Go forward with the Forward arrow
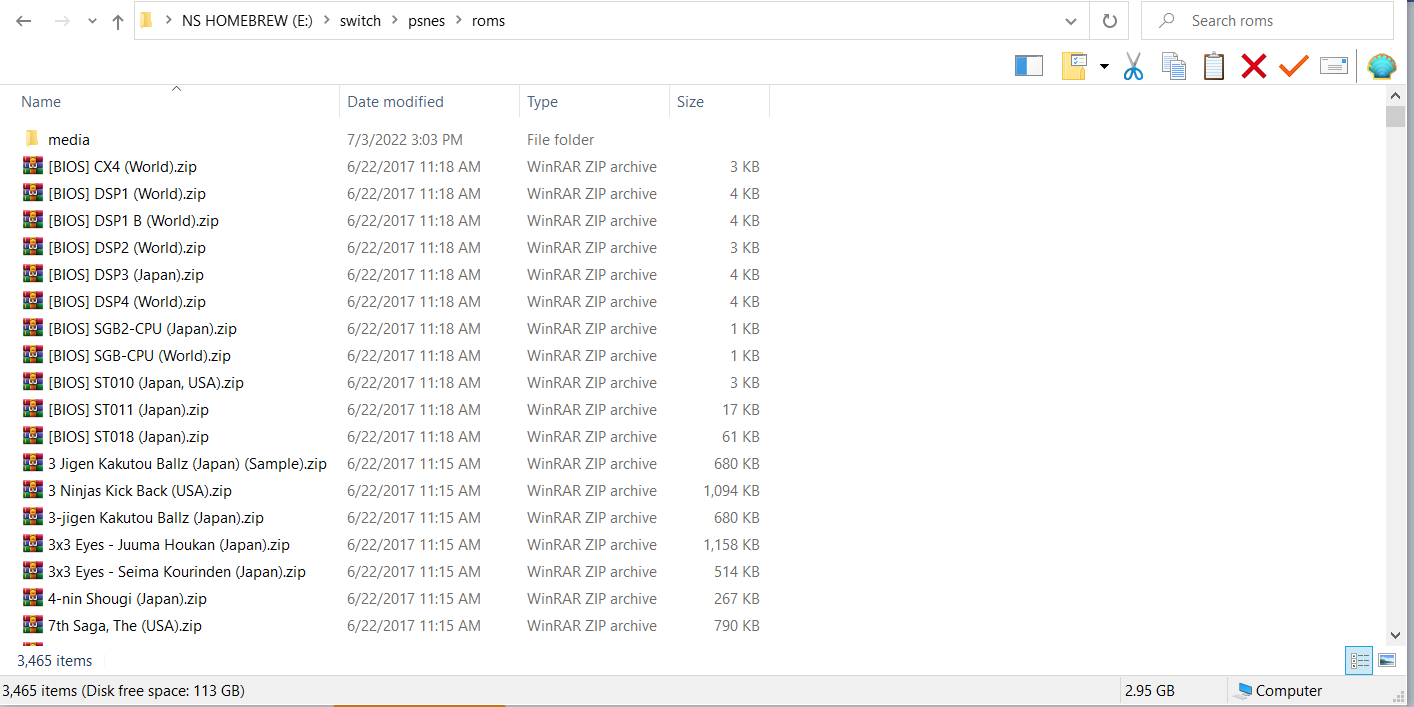Image resolution: width=1414 pixels, height=707 pixels. point(61,21)
